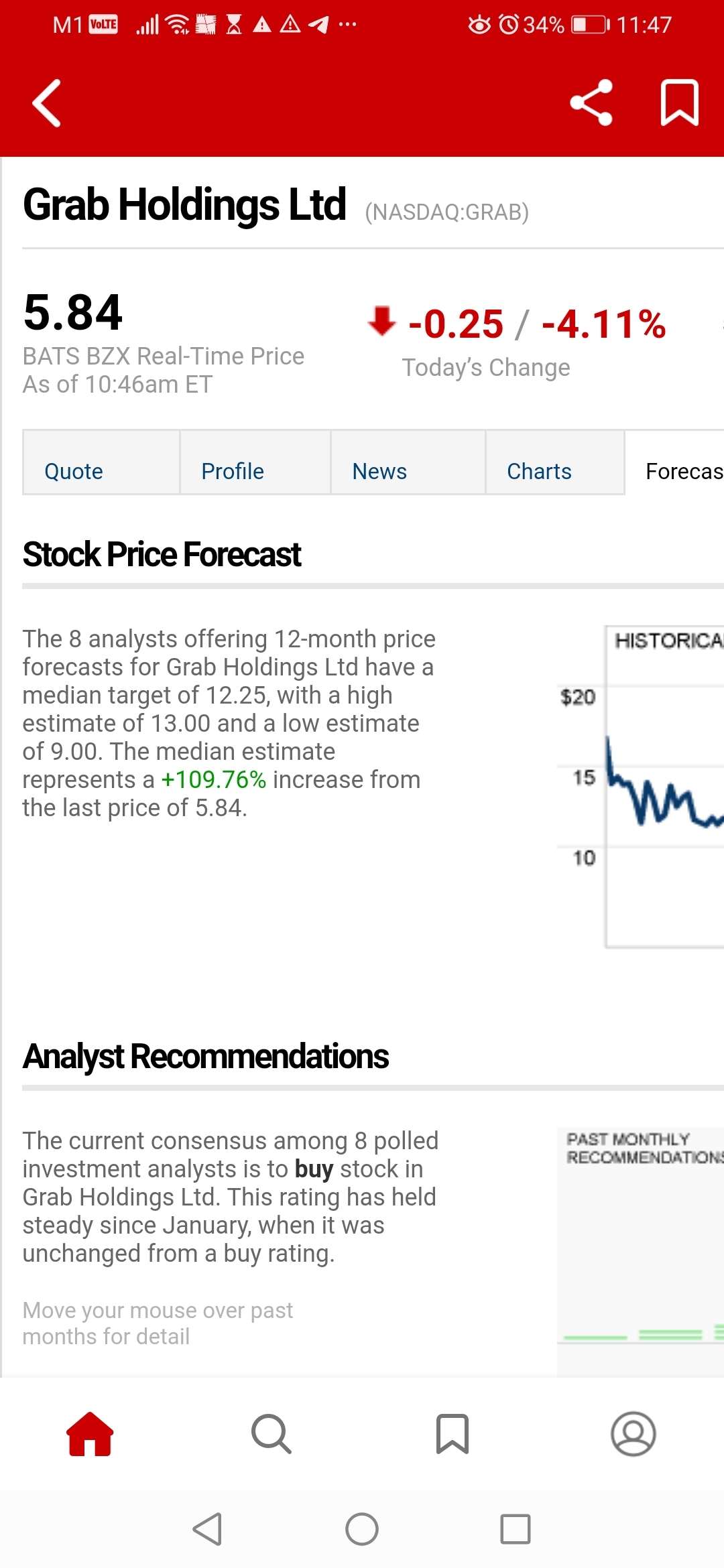
Task: Switch to the Profile tab
Action: pyautogui.click(x=233, y=471)
